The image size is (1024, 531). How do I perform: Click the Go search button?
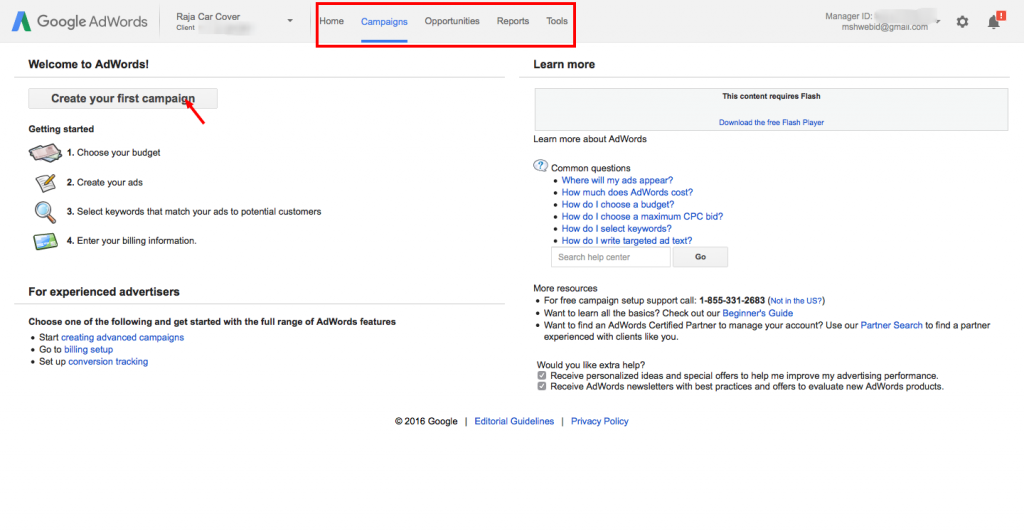(700, 257)
